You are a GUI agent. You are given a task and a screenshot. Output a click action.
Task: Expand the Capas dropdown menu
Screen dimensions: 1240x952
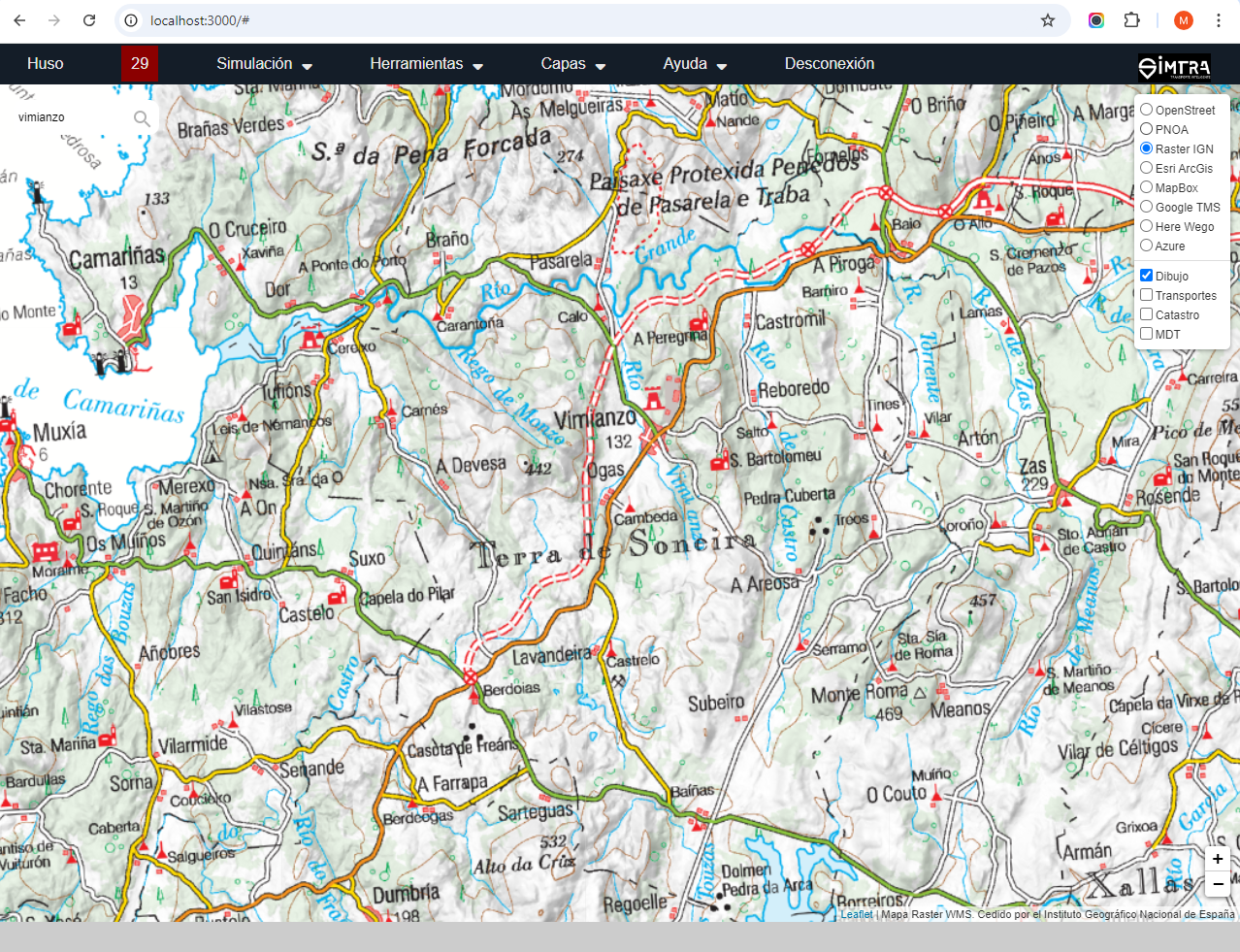[572, 64]
